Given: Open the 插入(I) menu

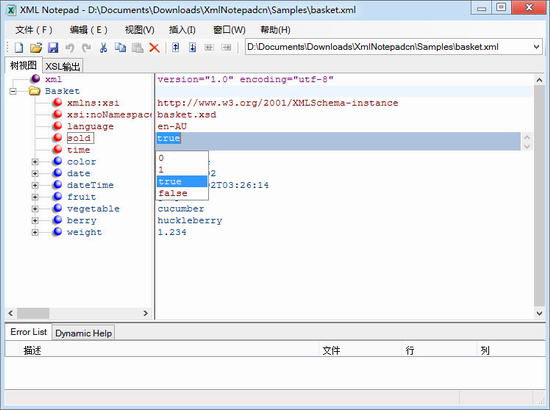Looking at the screenshot, I should (182, 30).
